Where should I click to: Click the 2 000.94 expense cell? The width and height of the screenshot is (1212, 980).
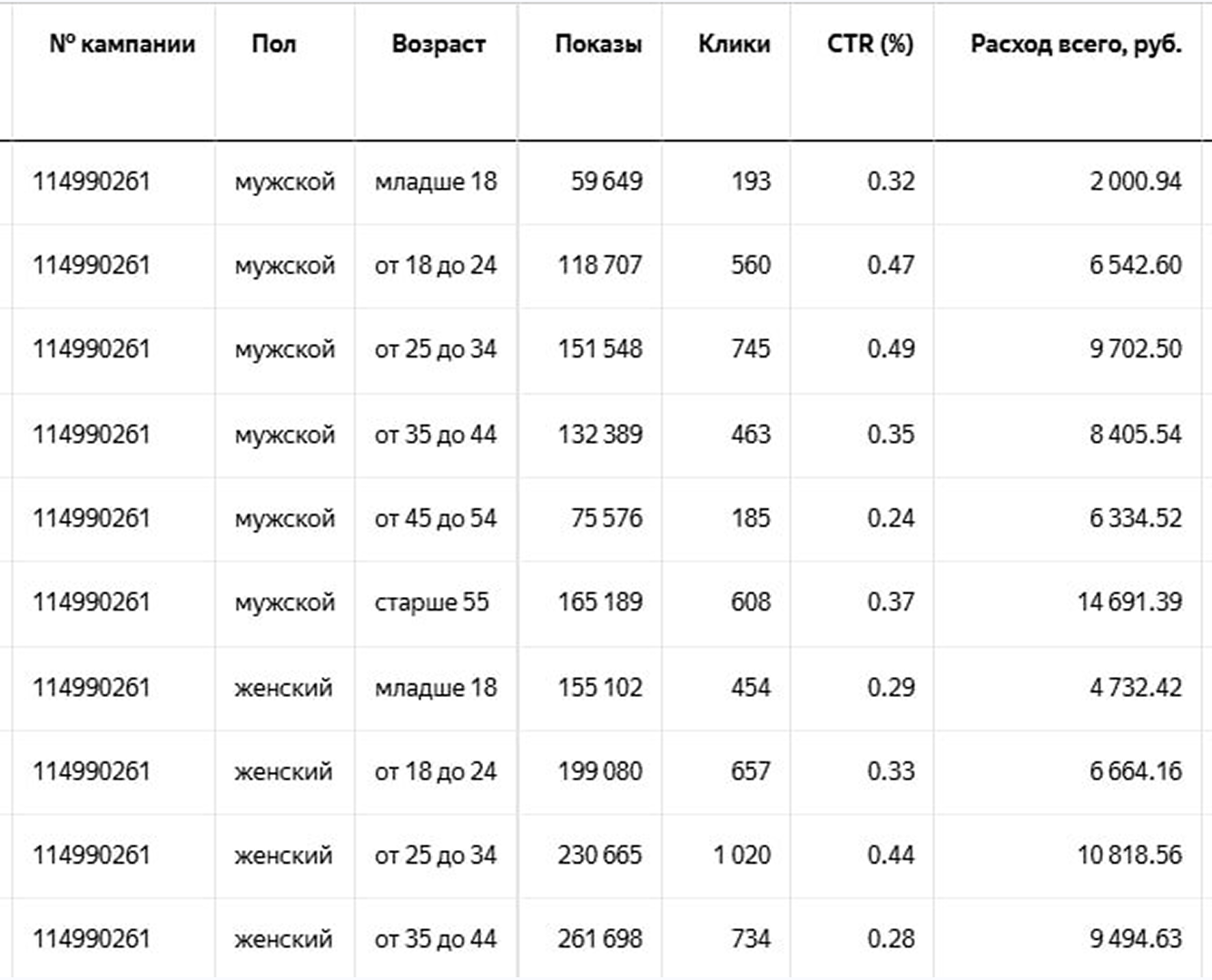pyautogui.click(x=1135, y=181)
